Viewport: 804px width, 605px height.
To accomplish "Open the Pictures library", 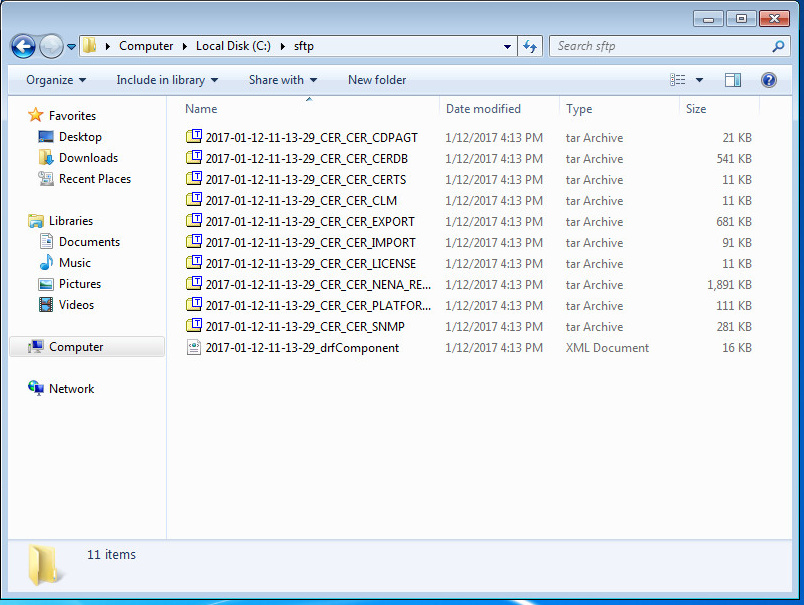I will point(80,284).
